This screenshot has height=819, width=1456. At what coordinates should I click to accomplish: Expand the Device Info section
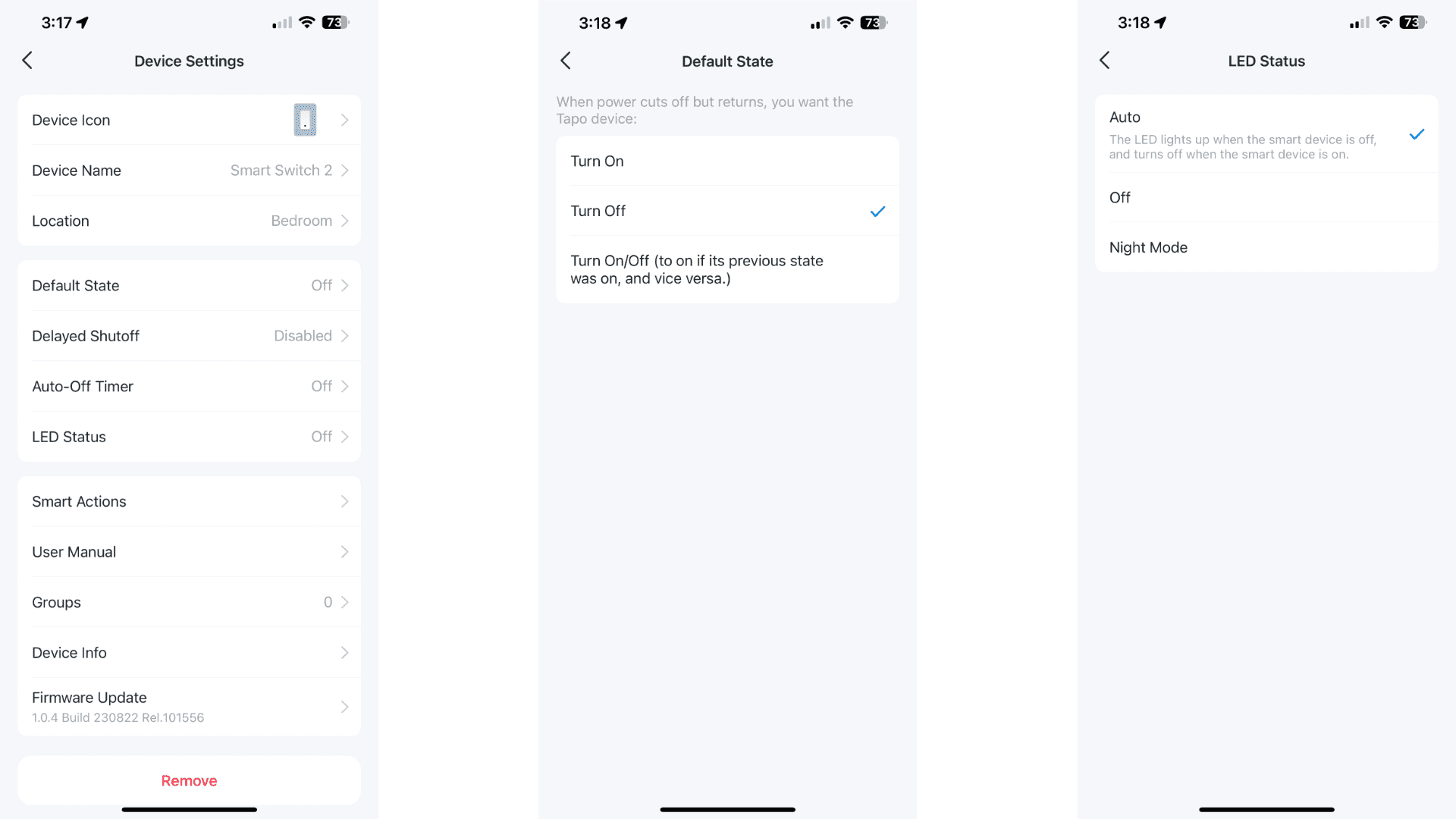click(189, 652)
